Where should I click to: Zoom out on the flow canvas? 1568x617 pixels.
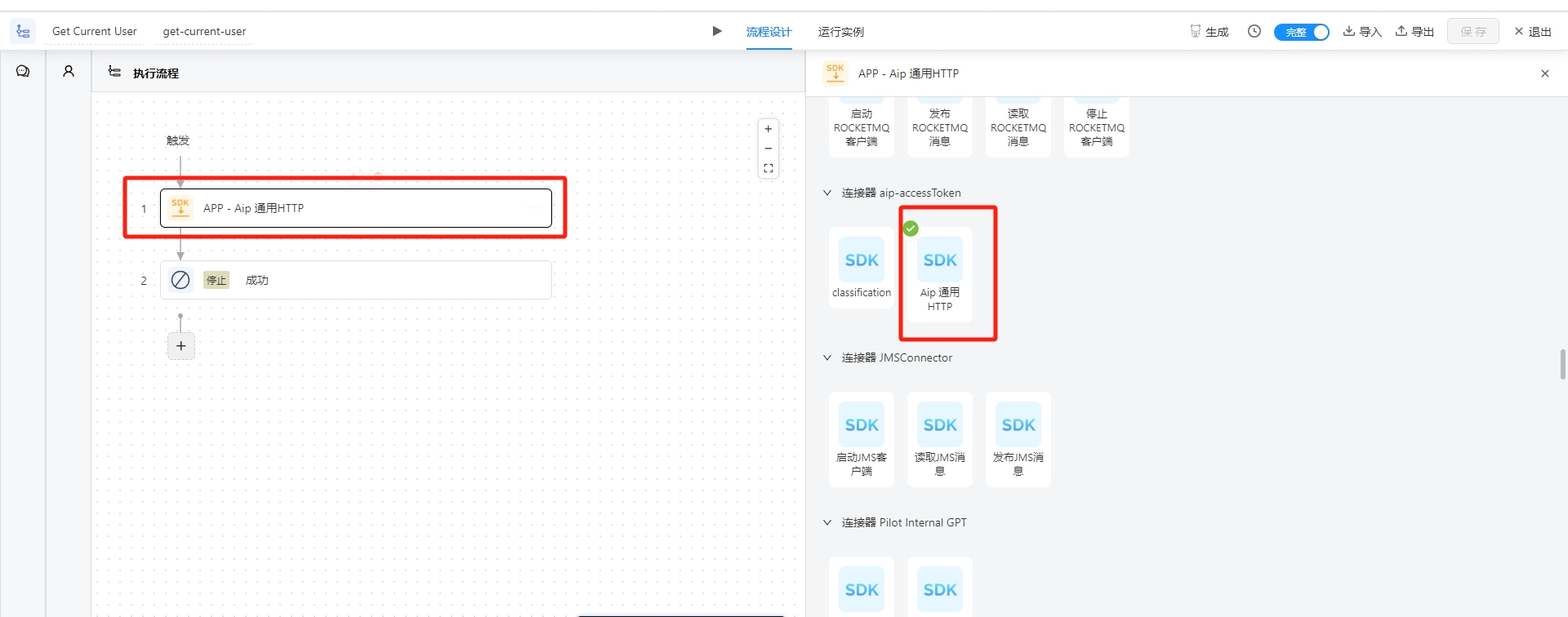tap(768, 149)
